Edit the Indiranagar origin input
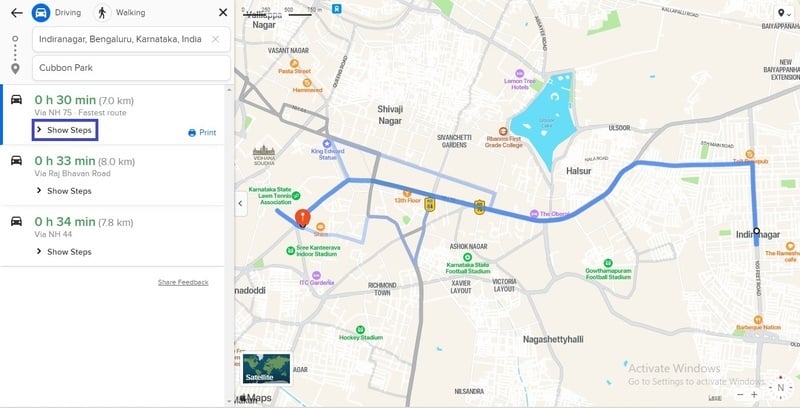Screen dimensions: 800x408 coord(131,39)
